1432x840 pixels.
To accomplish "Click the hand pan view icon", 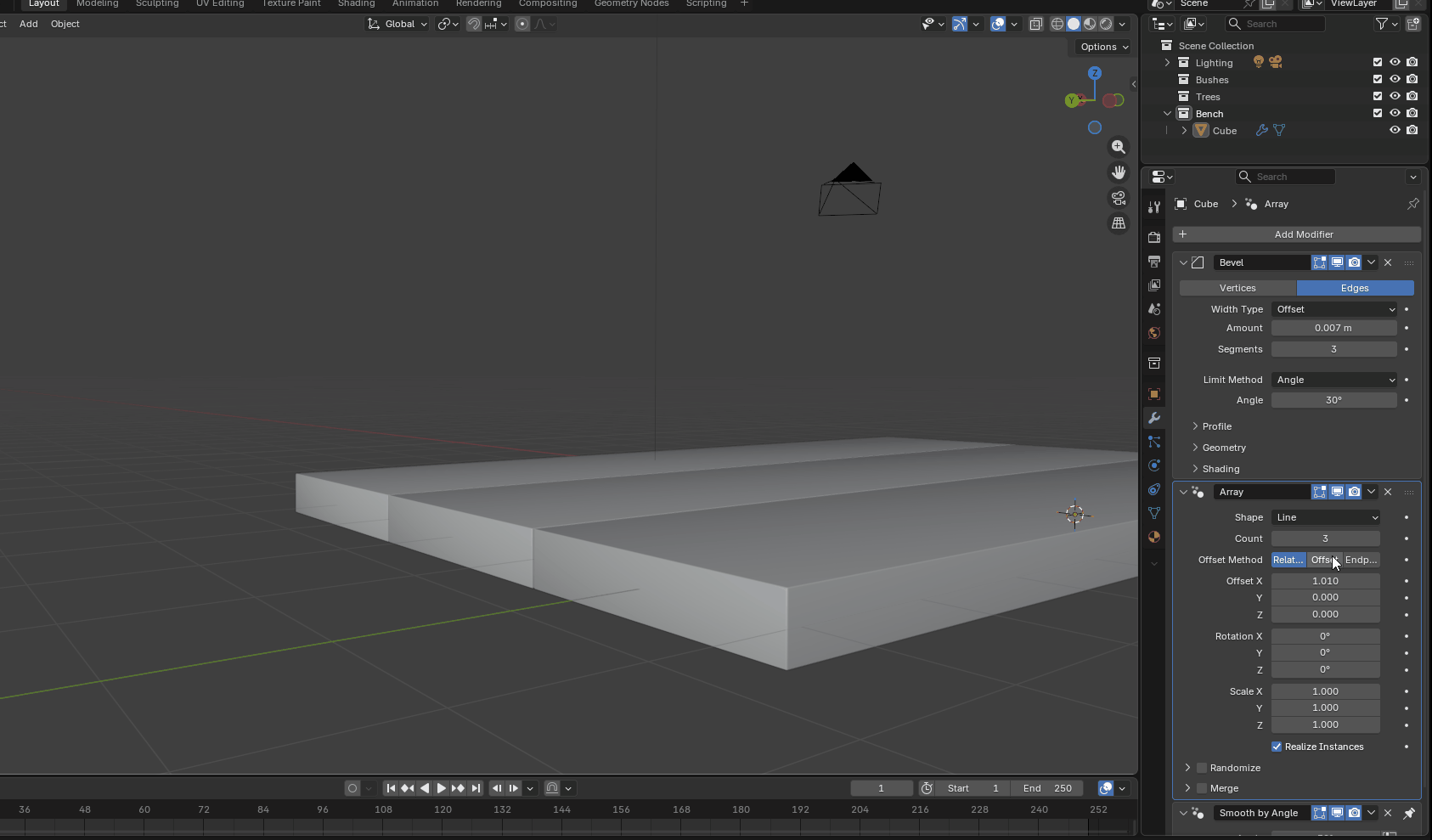I will pyautogui.click(x=1119, y=172).
